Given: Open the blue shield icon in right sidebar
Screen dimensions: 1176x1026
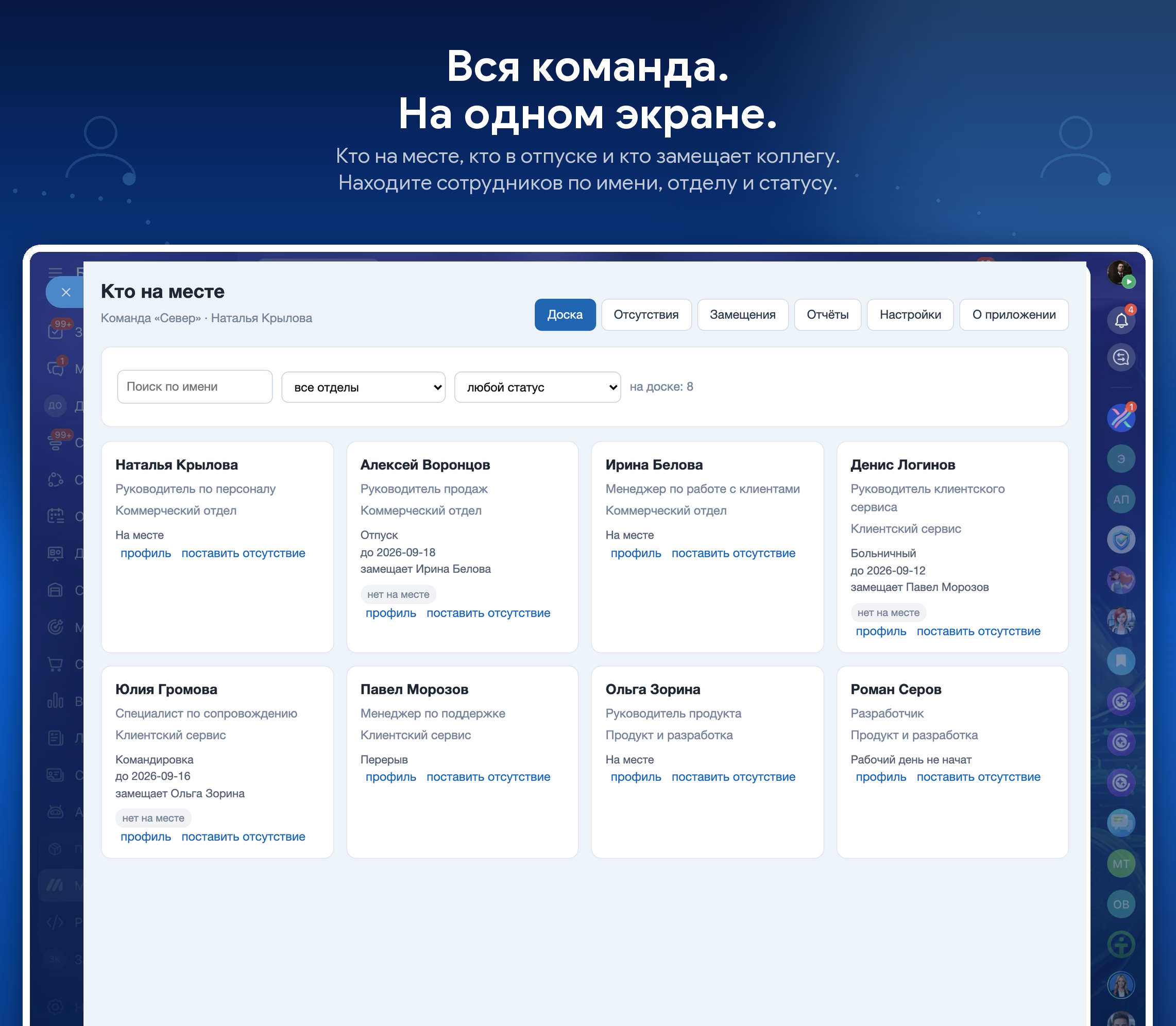Looking at the screenshot, I should 1120,539.
